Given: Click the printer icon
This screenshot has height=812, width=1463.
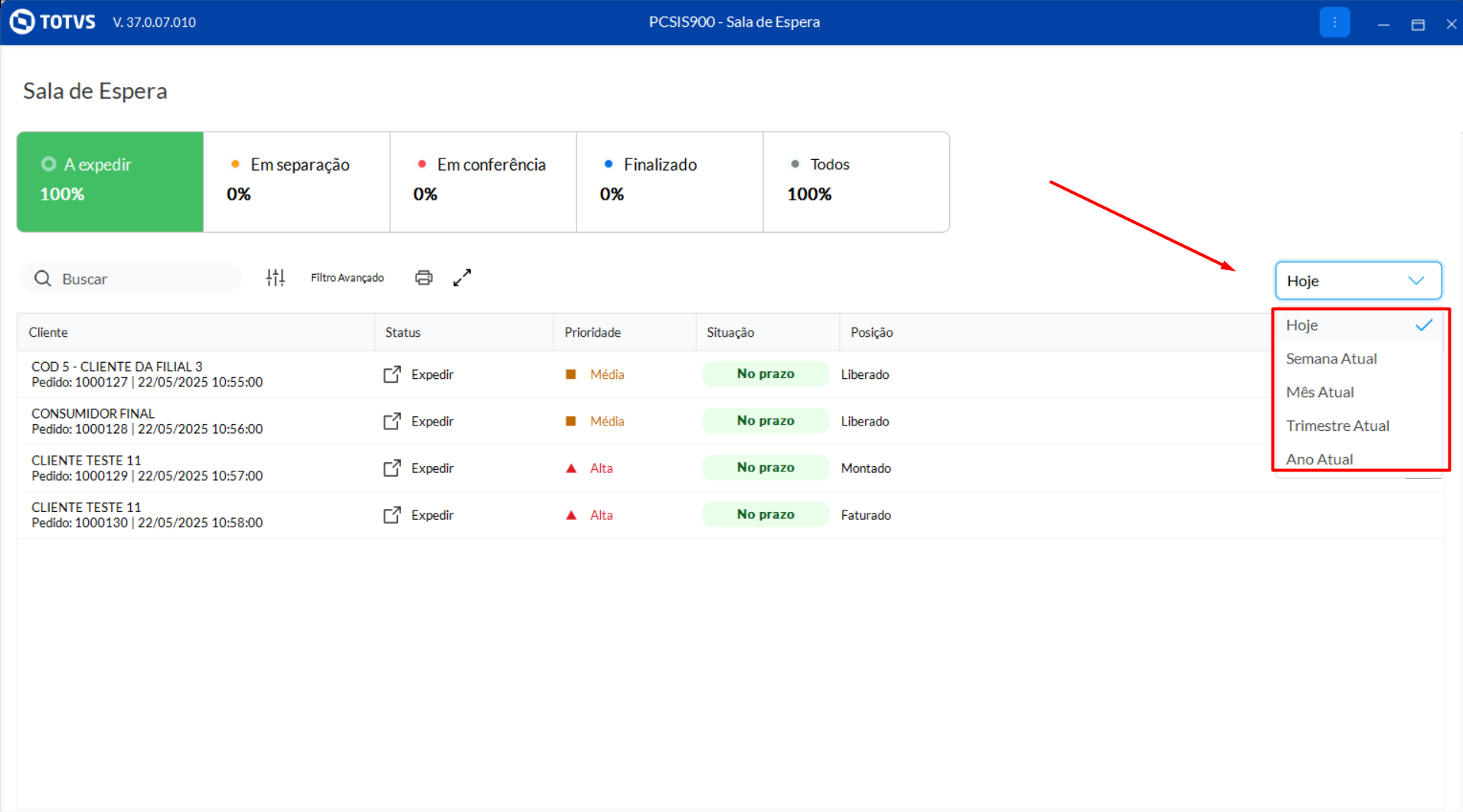Looking at the screenshot, I should point(423,278).
